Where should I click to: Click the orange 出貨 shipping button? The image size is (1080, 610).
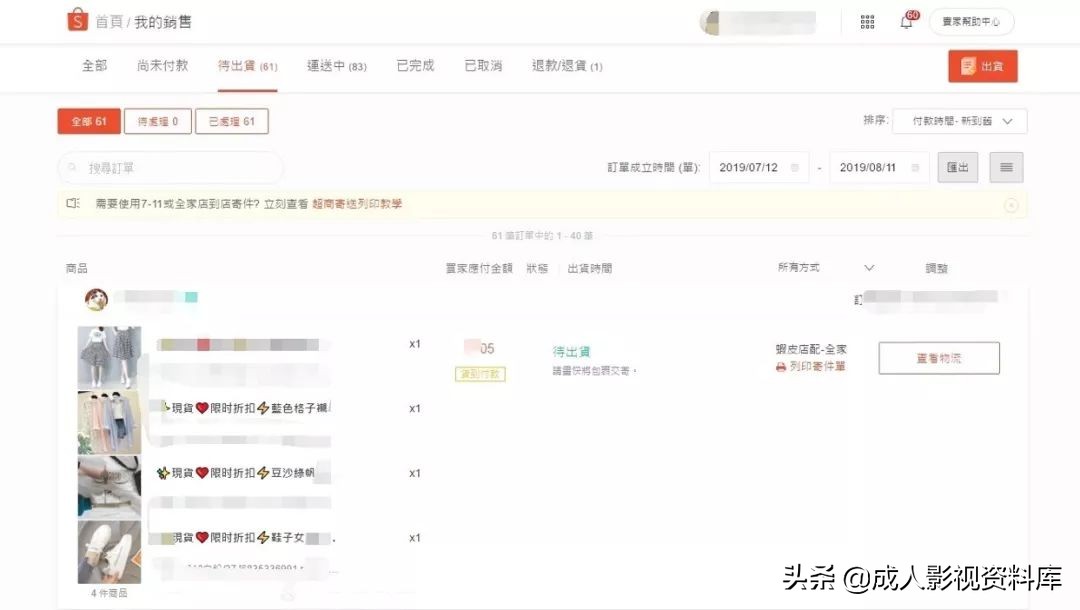[982, 64]
